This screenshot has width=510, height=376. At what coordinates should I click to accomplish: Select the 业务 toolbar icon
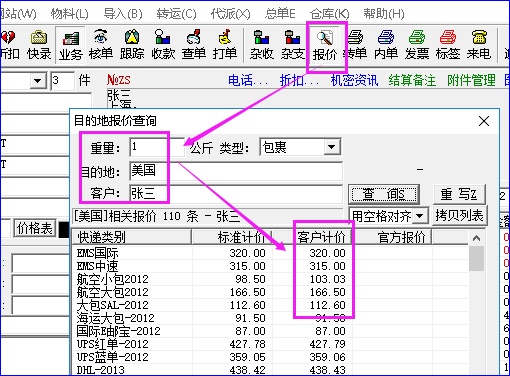[70, 45]
